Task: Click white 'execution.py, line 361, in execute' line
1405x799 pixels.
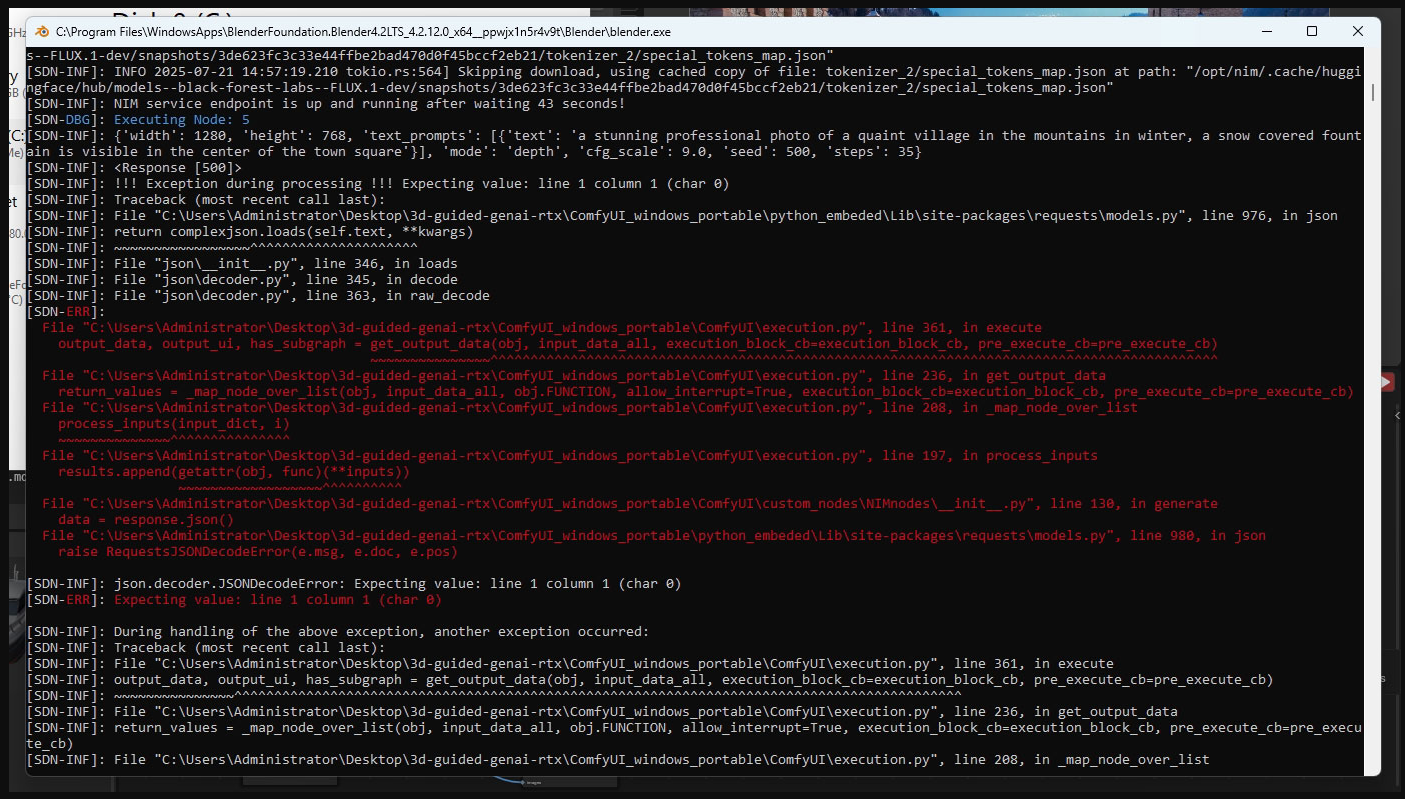Action: point(570,664)
